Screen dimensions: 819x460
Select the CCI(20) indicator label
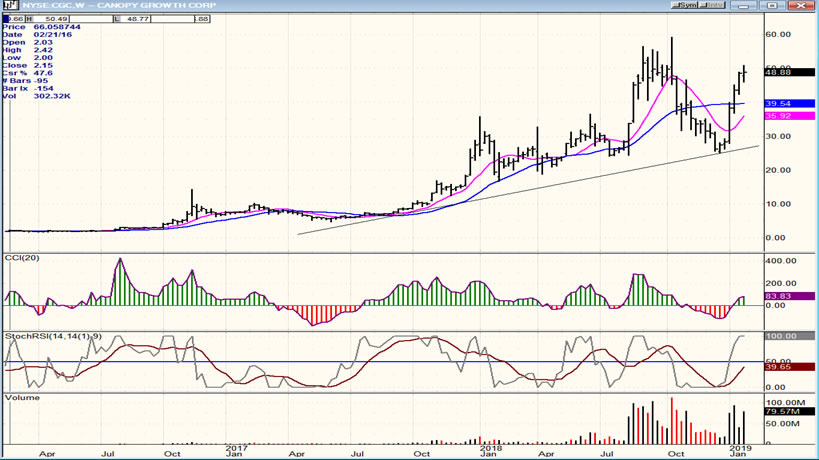[24, 258]
